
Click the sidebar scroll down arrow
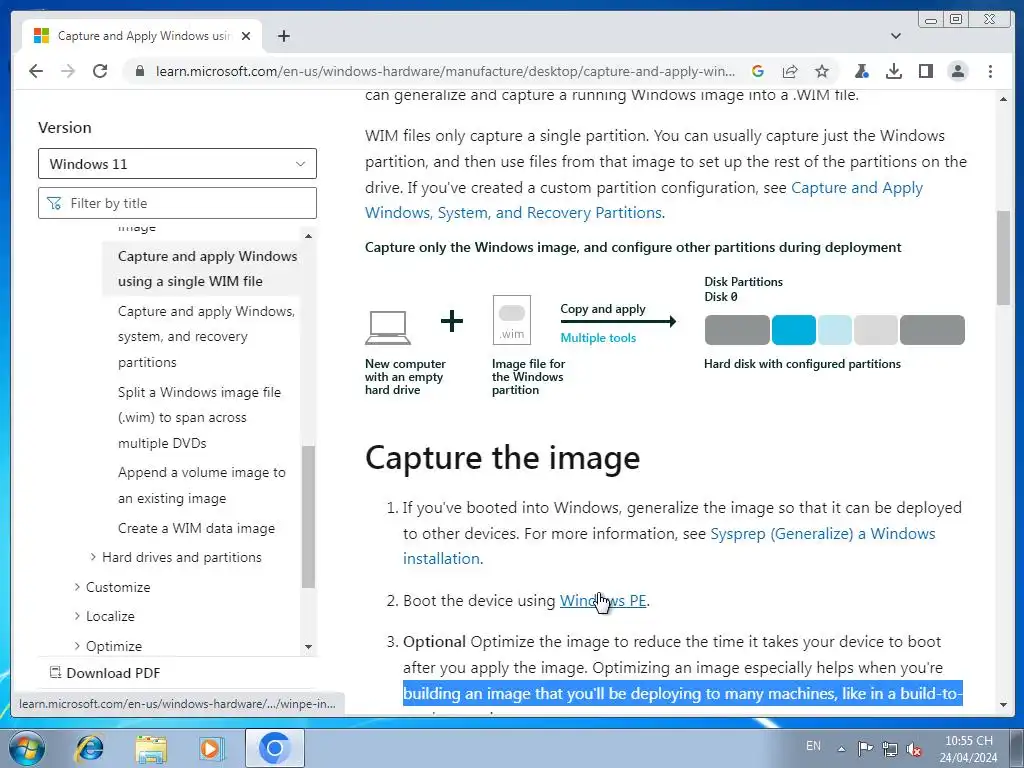point(308,647)
